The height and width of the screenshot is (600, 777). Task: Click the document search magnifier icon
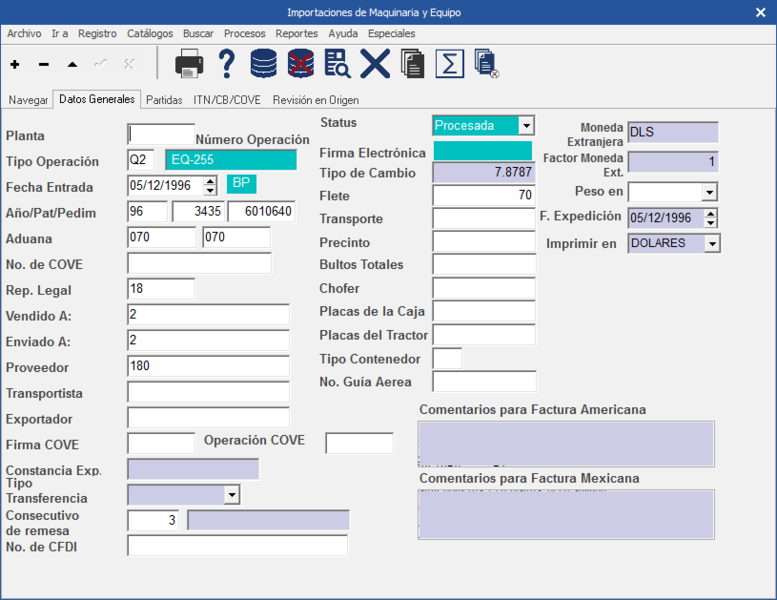point(337,63)
